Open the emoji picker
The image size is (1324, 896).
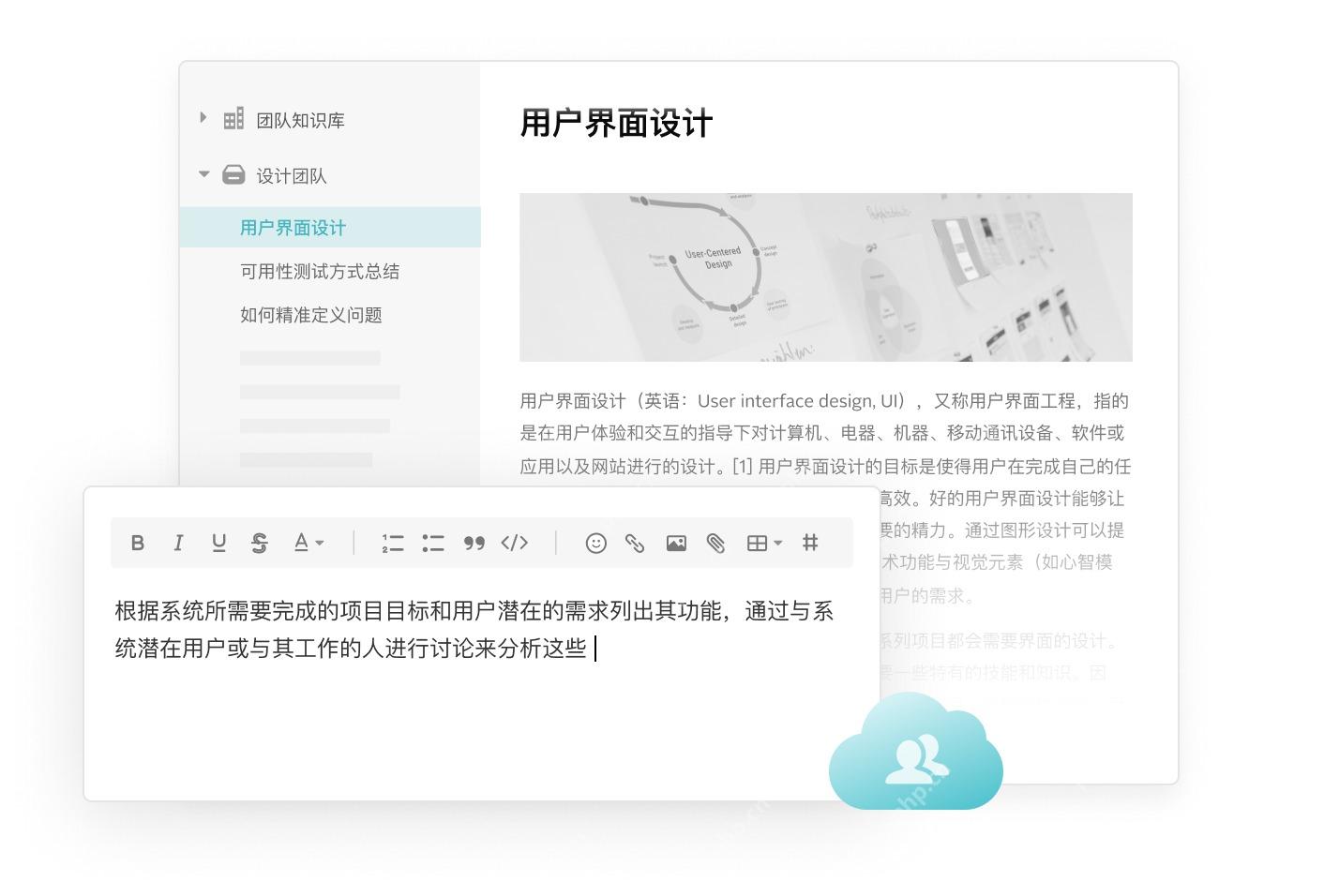[595, 543]
